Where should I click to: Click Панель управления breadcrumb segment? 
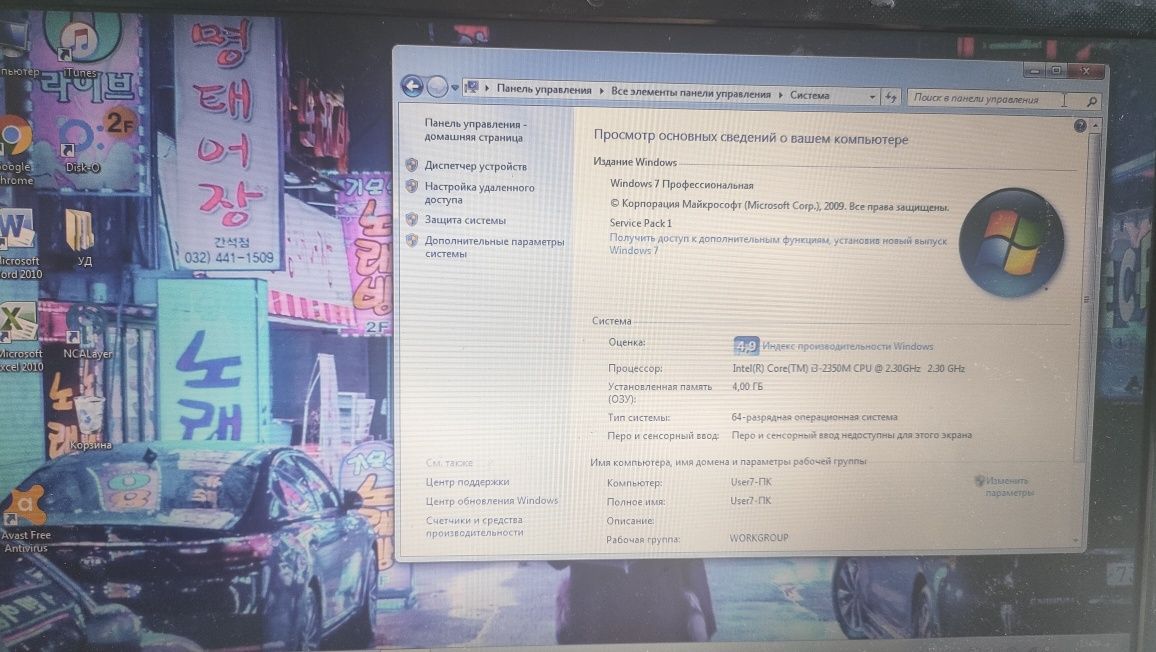point(544,89)
